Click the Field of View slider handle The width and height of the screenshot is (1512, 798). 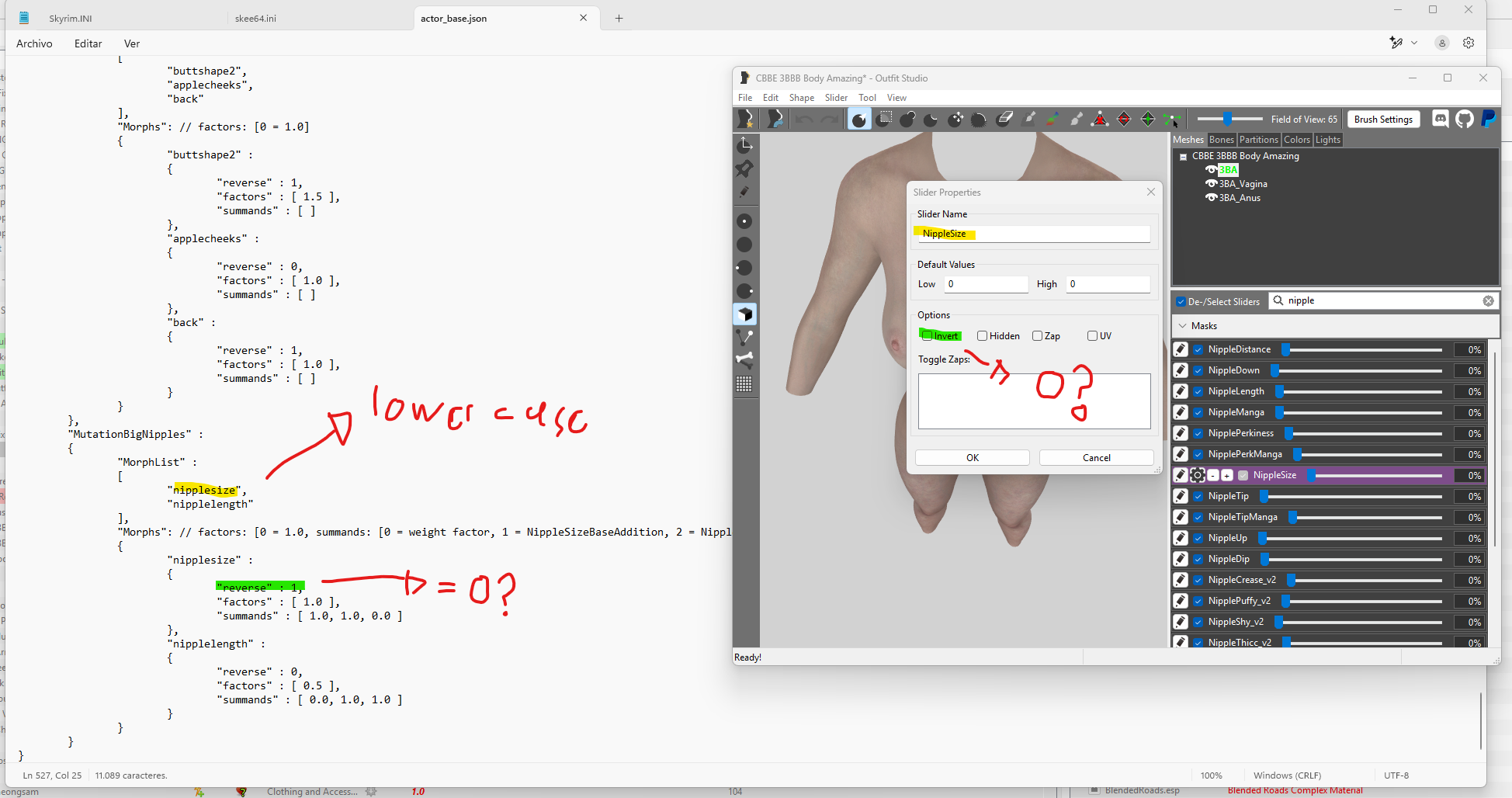pos(1227,119)
